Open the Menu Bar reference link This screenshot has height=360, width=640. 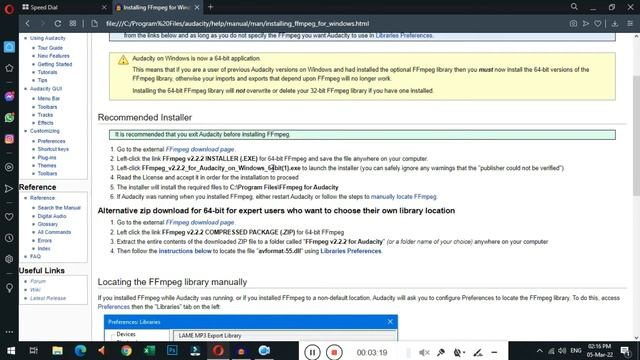click(49, 98)
